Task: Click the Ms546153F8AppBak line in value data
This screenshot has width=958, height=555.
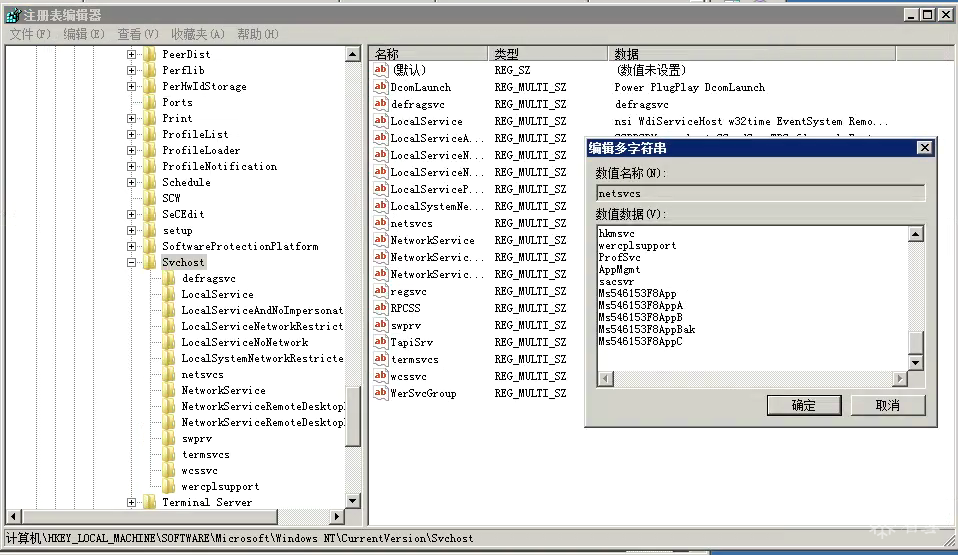Action: (x=646, y=329)
